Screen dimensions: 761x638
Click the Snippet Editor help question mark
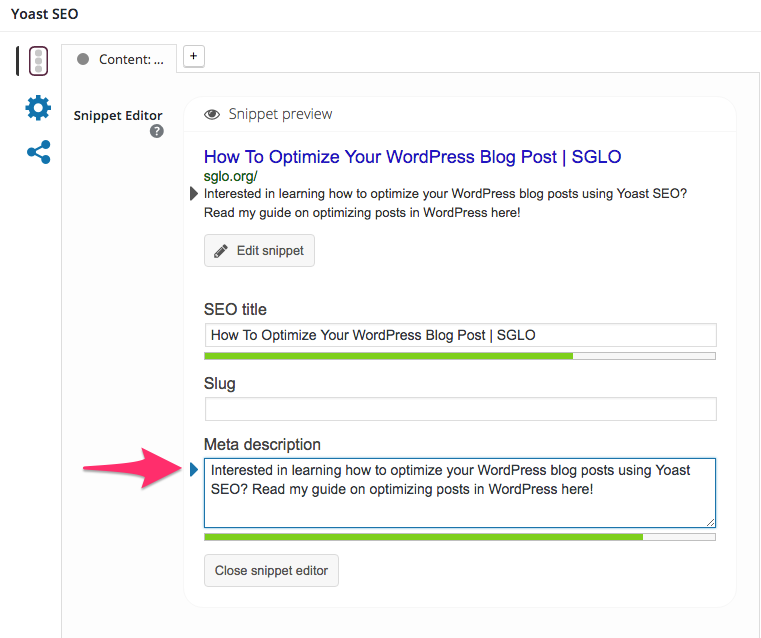[x=156, y=131]
